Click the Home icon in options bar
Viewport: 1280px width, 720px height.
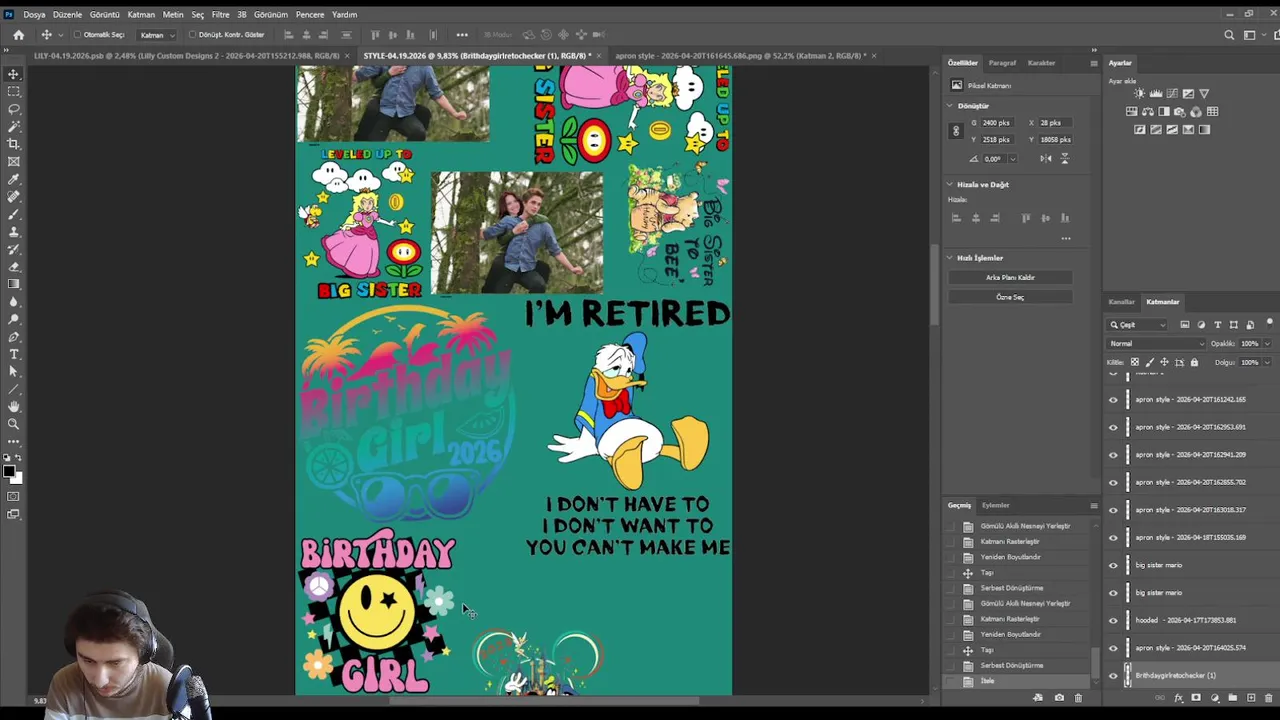(x=18, y=35)
